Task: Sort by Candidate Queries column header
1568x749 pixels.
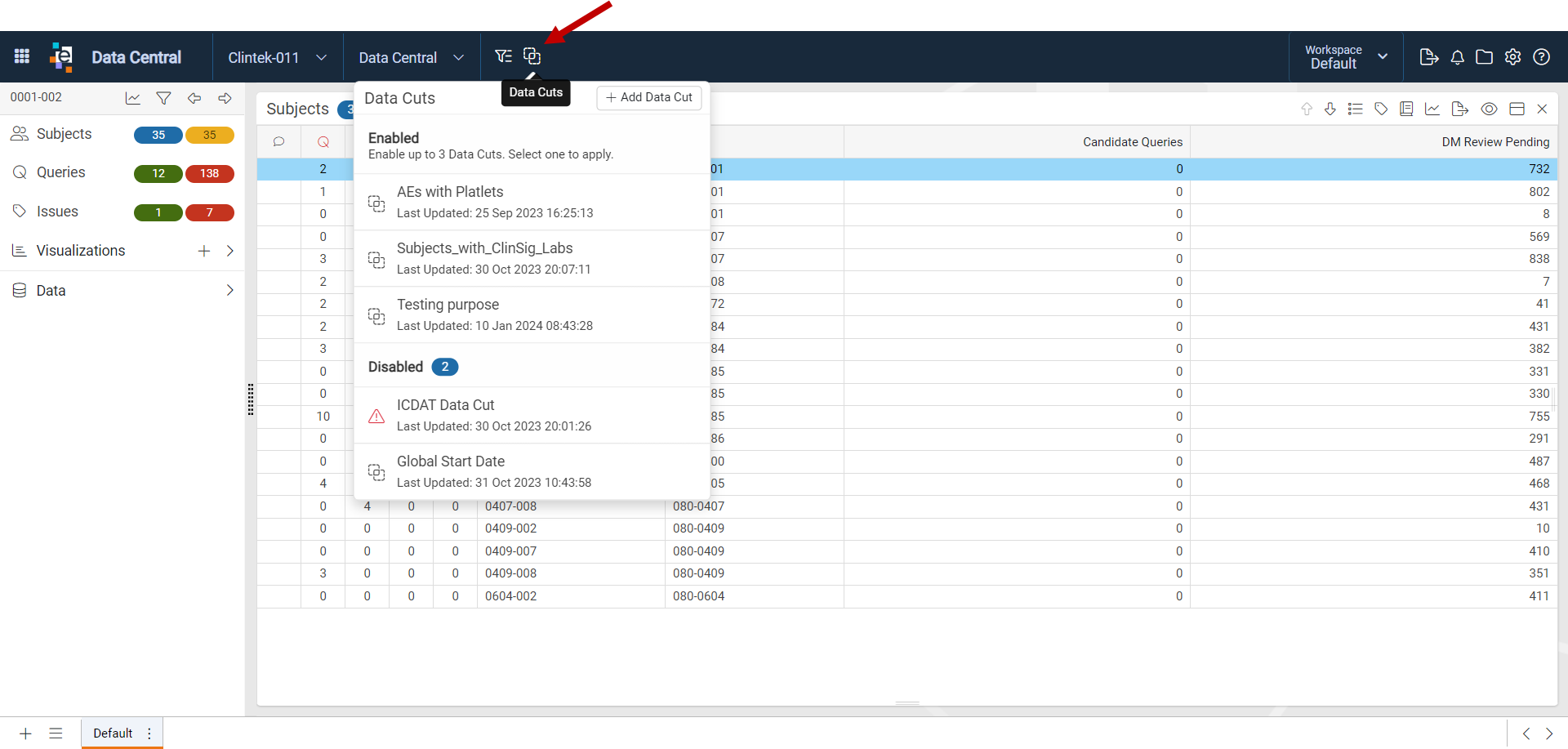Action: [1017, 142]
